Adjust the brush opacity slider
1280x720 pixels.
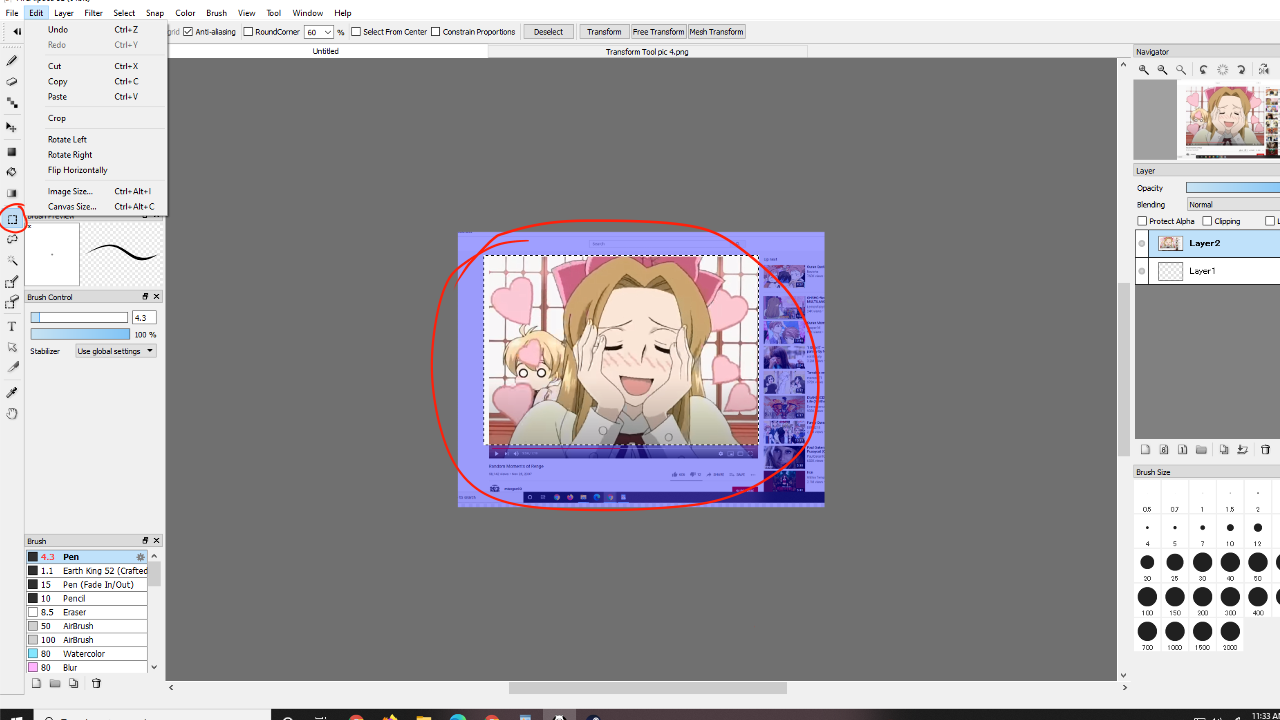[80, 334]
